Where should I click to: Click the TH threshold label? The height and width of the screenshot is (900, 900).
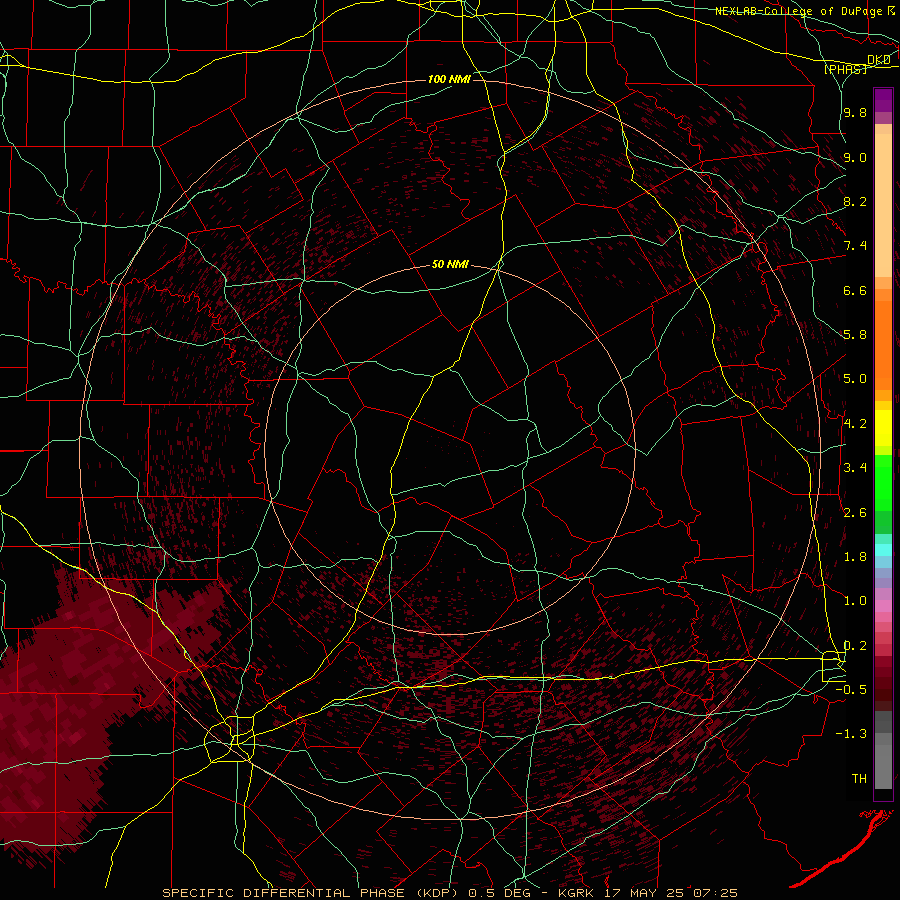[859, 778]
